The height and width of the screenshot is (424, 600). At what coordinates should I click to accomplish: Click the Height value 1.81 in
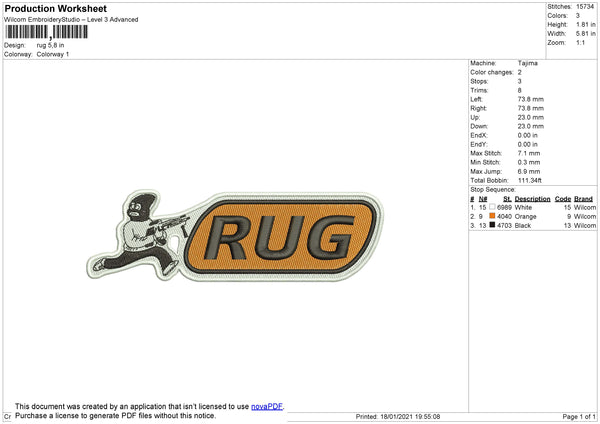tap(586, 24)
